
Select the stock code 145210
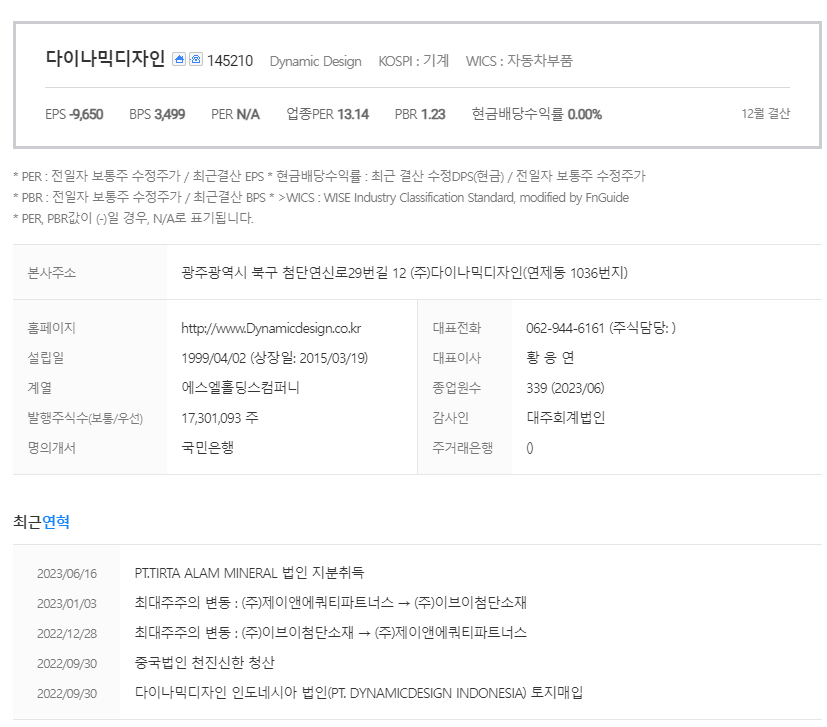(230, 61)
